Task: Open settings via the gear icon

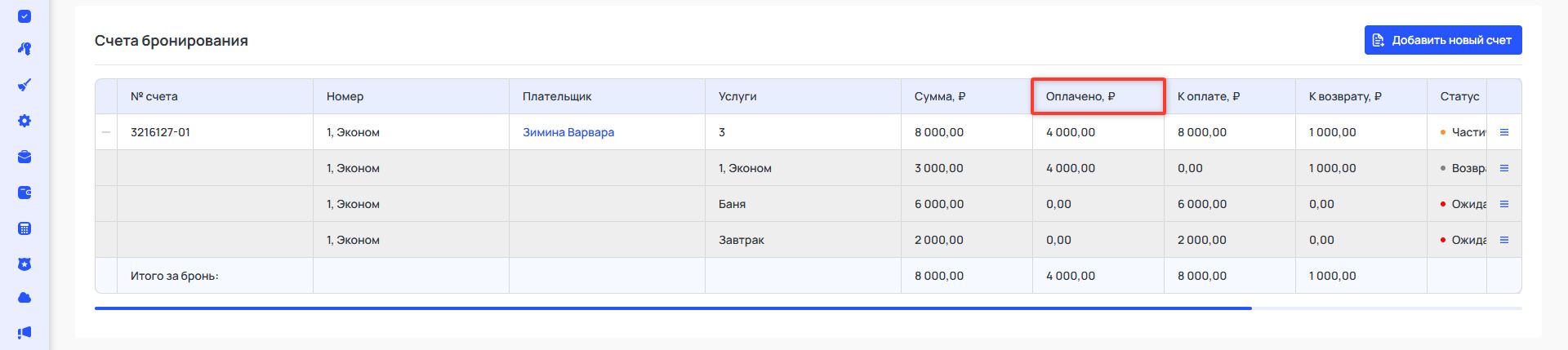Action: pyautogui.click(x=24, y=121)
